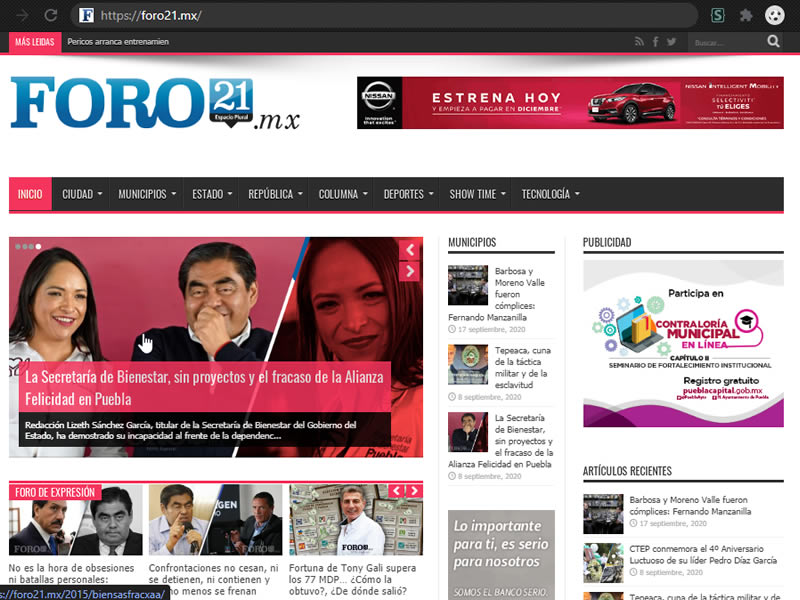Click the foro21 site favicon in address bar
The image size is (800, 600).
(86, 15)
